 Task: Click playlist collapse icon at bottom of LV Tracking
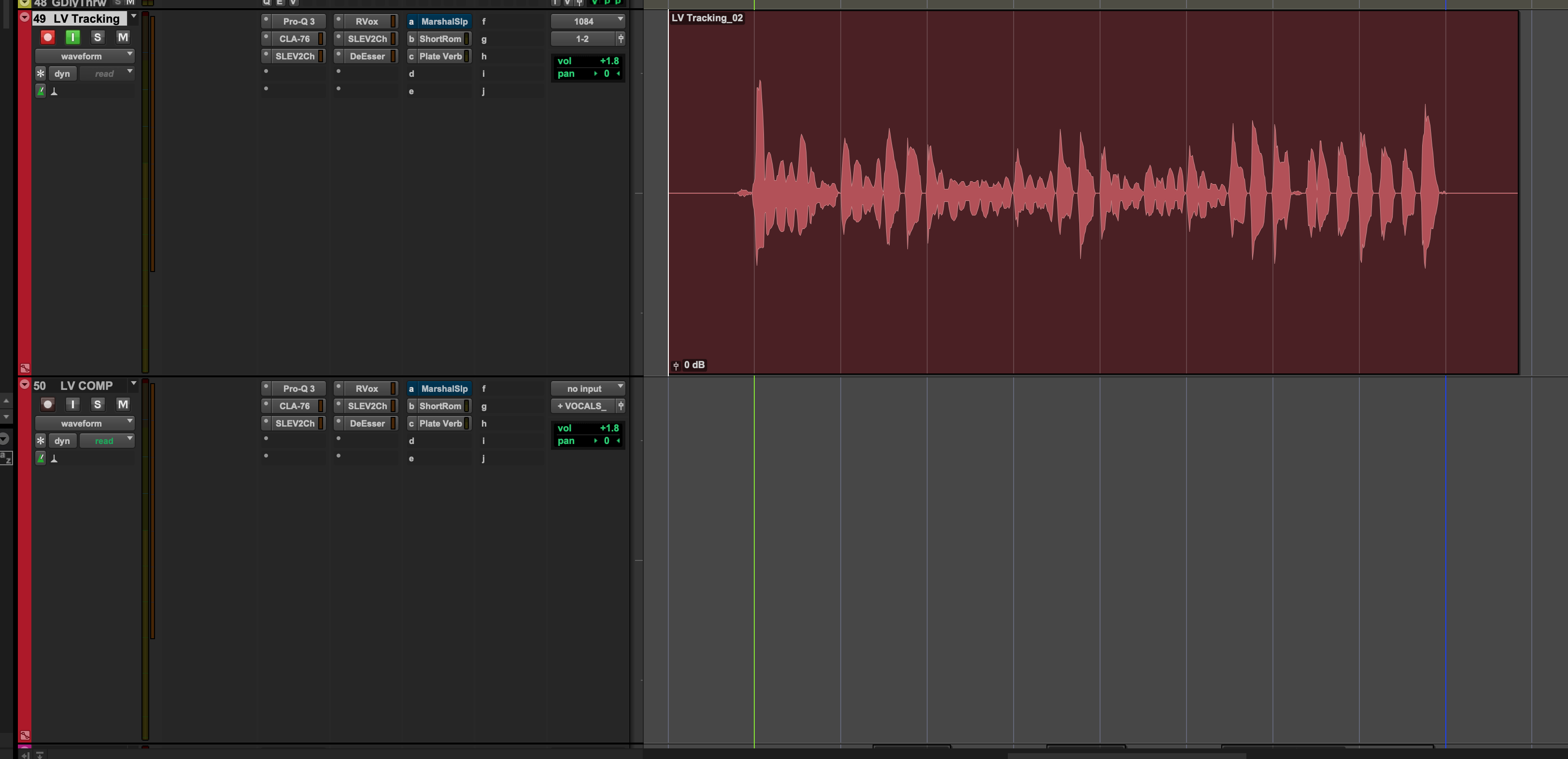click(25, 368)
